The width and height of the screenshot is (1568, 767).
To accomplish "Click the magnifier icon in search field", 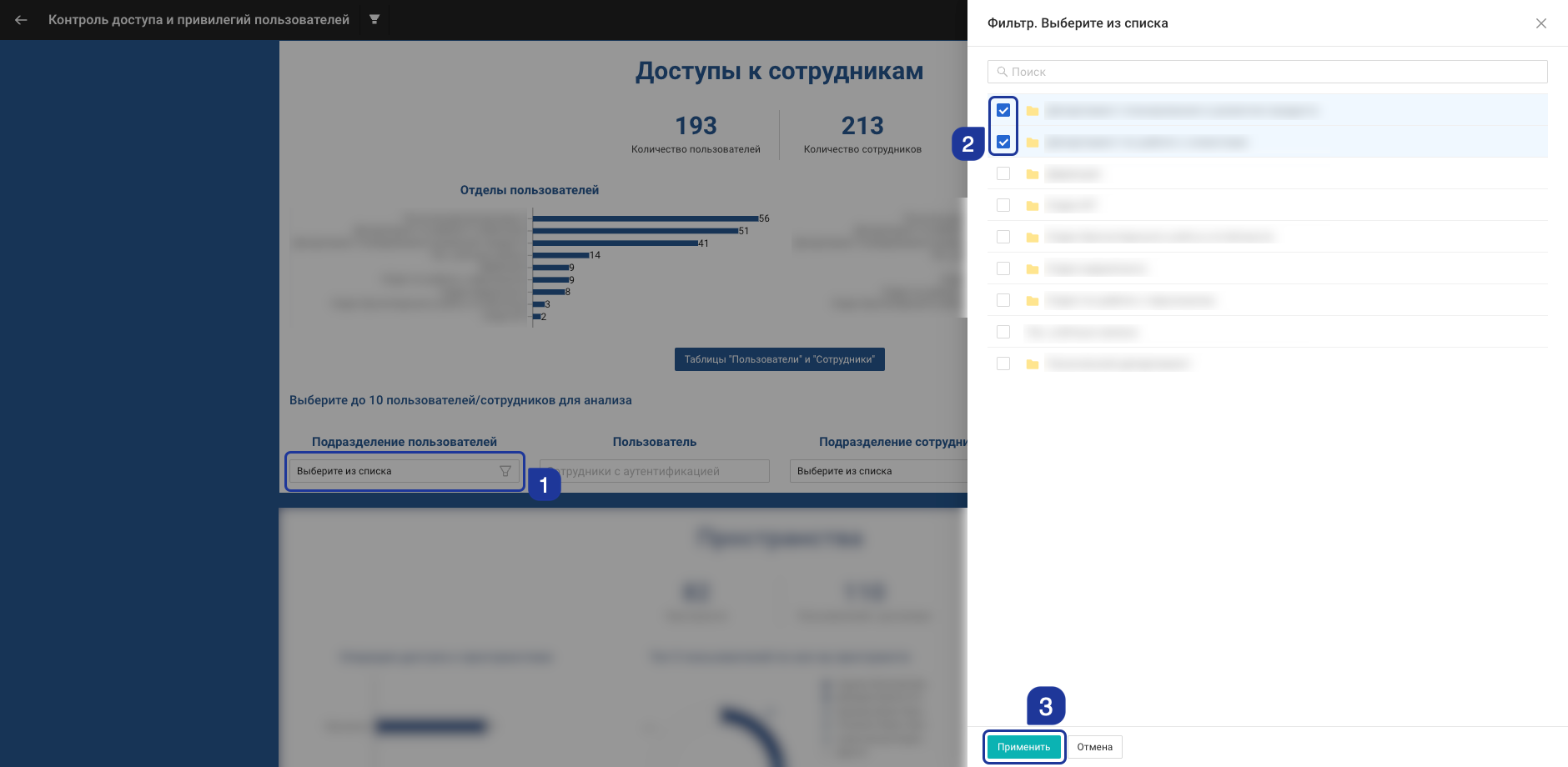I will point(1002,72).
